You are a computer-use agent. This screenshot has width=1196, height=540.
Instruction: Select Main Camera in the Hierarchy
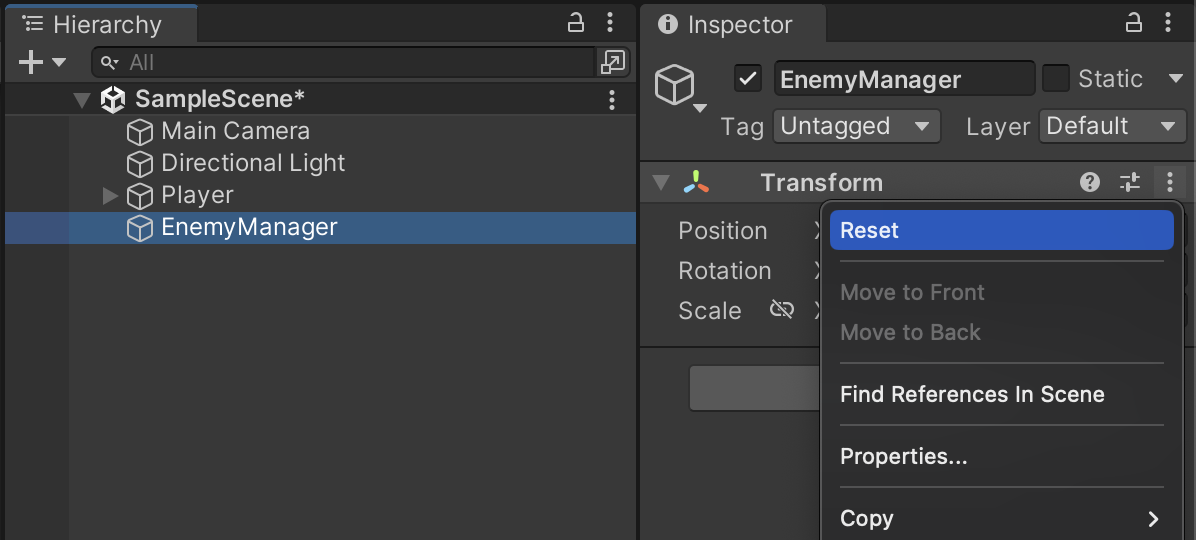(x=235, y=131)
